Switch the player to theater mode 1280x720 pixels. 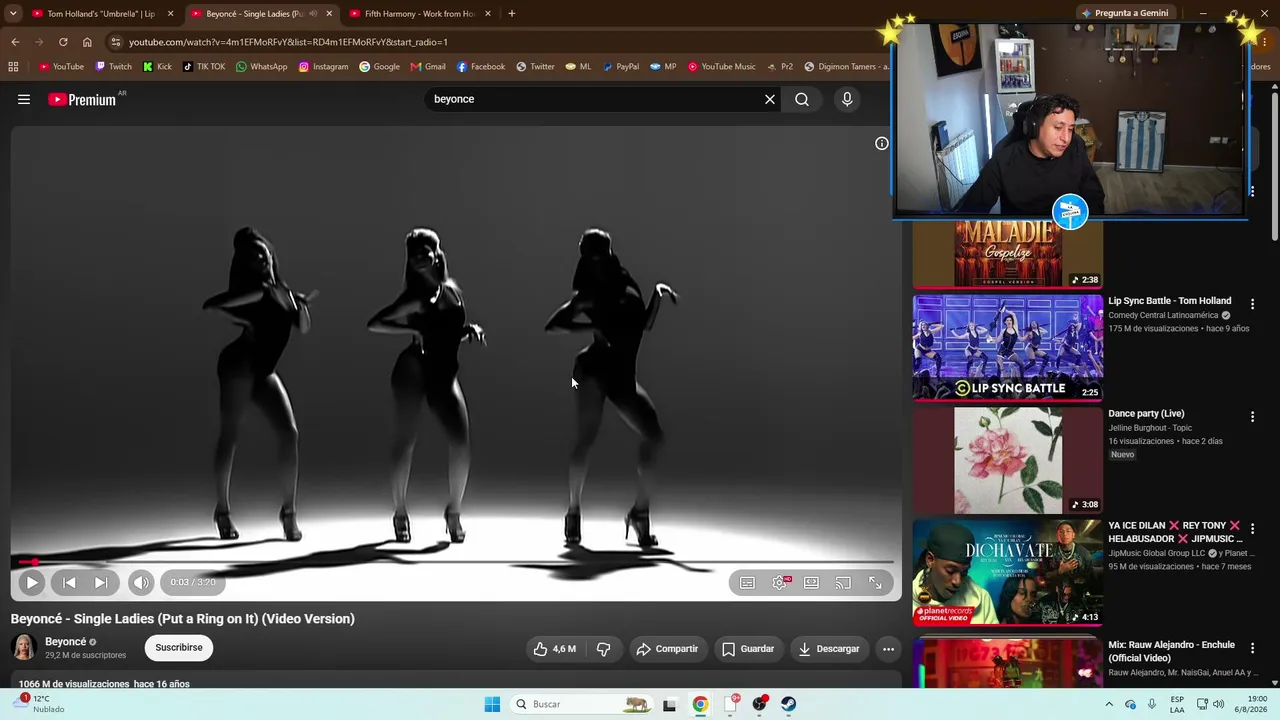click(811, 582)
